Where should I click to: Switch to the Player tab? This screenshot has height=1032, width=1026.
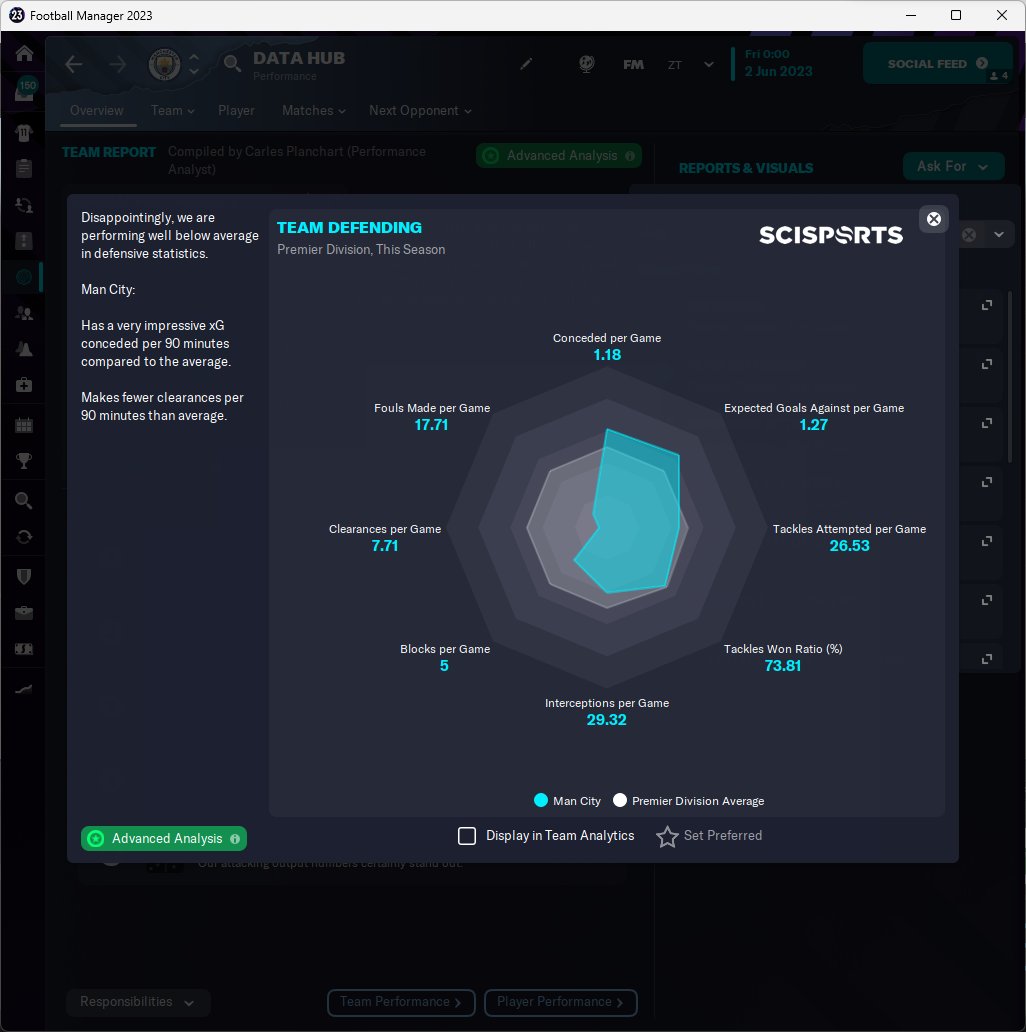pos(236,111)
